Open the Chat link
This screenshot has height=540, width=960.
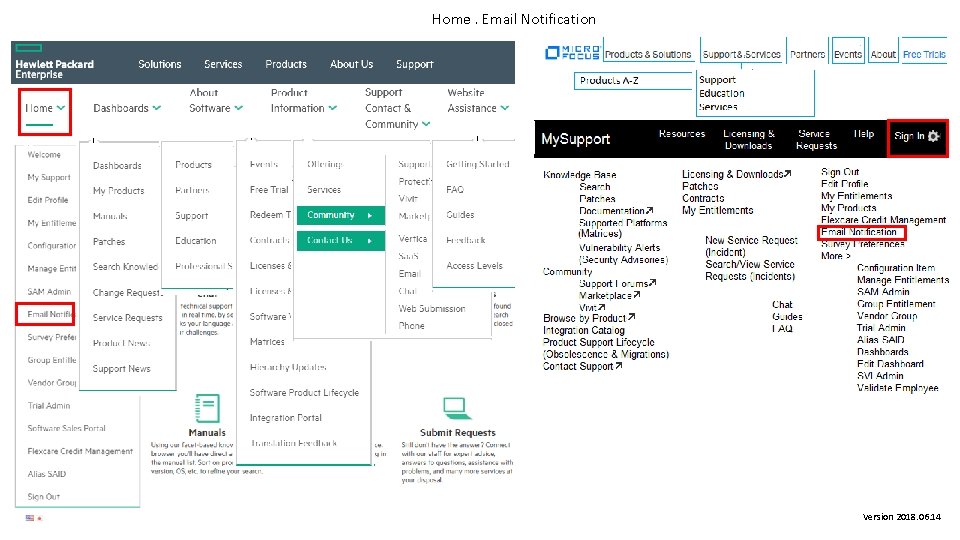[x=782, y=304]
